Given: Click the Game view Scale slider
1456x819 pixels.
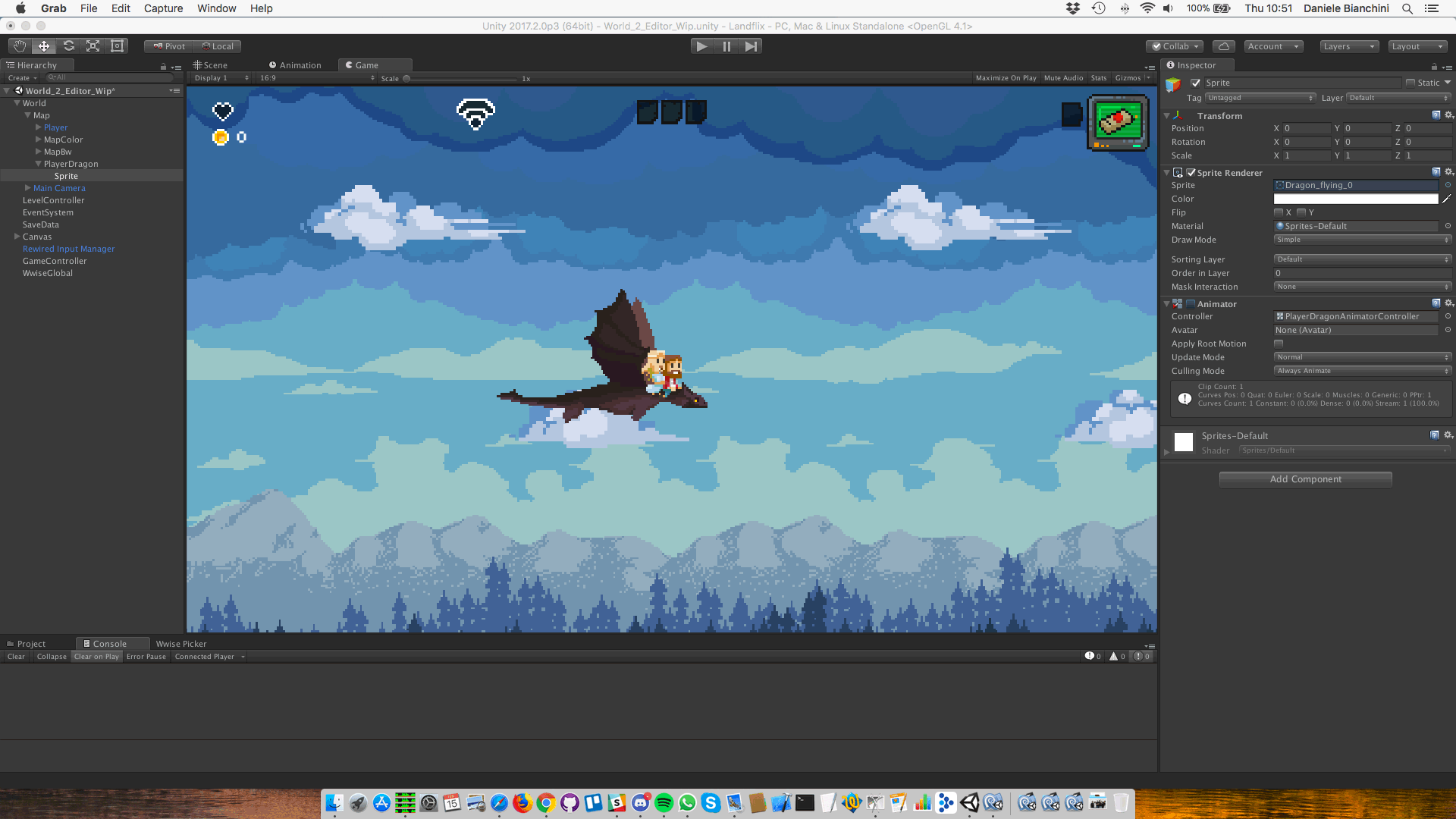Looking at the screenshot, I should 461,79.
